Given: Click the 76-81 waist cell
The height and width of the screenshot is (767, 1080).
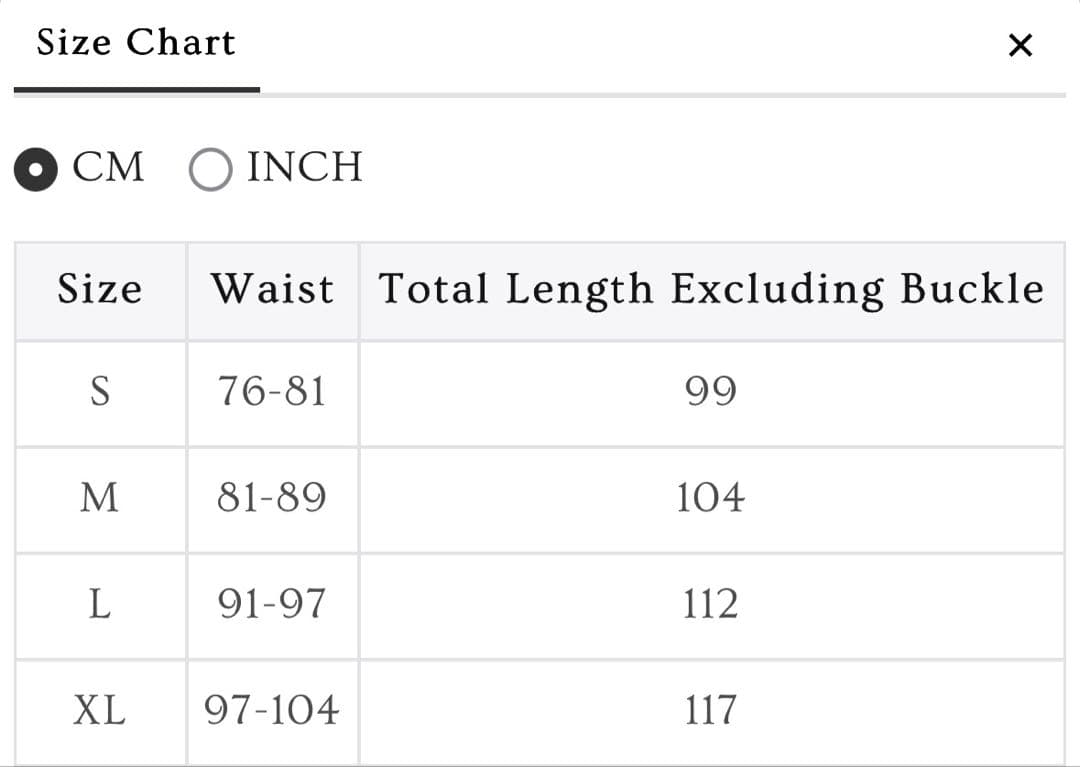Looking at the screenshot, I should pyautogui.click(x=272, y=391).
